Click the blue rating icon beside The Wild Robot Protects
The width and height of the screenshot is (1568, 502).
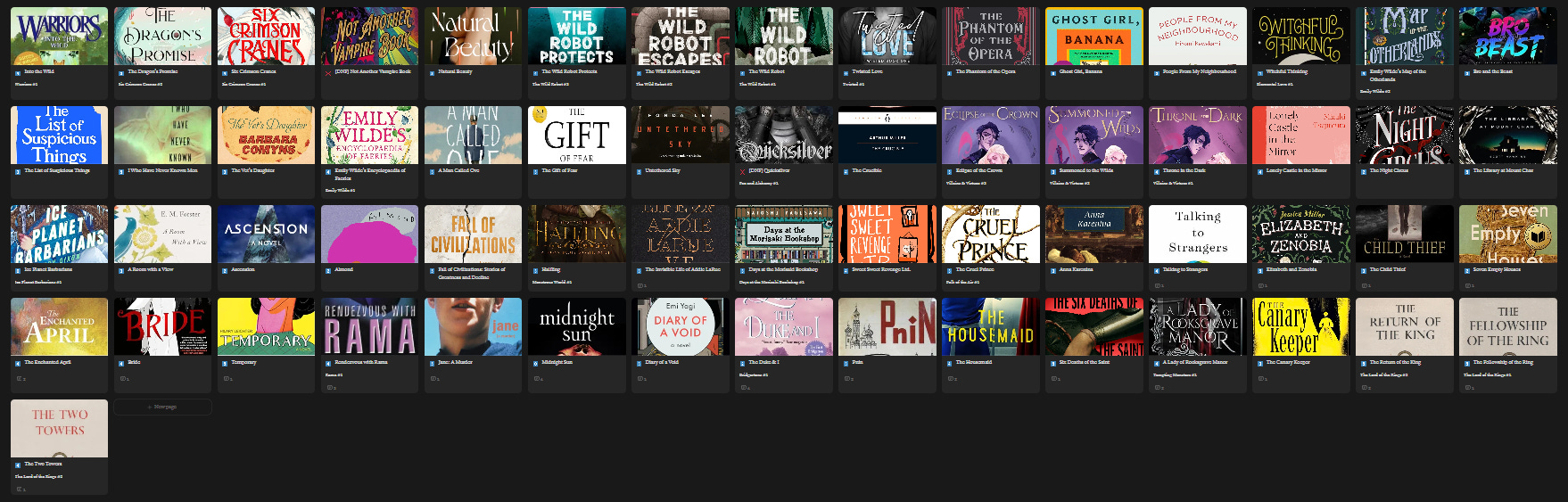535,72
